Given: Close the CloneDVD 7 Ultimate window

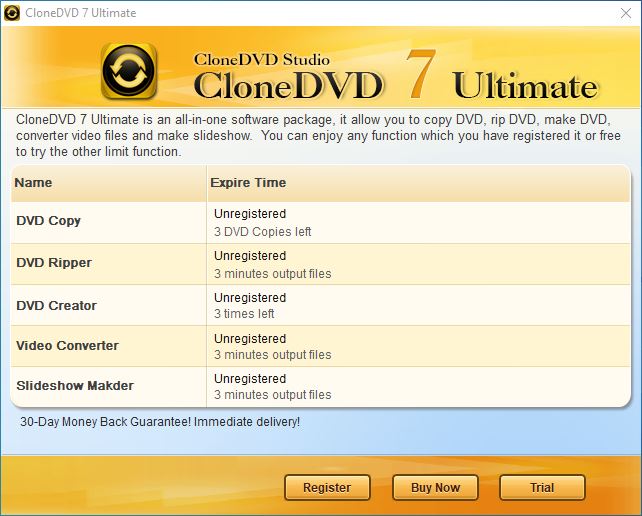Looking at the screenshot, I should (626, 13).
